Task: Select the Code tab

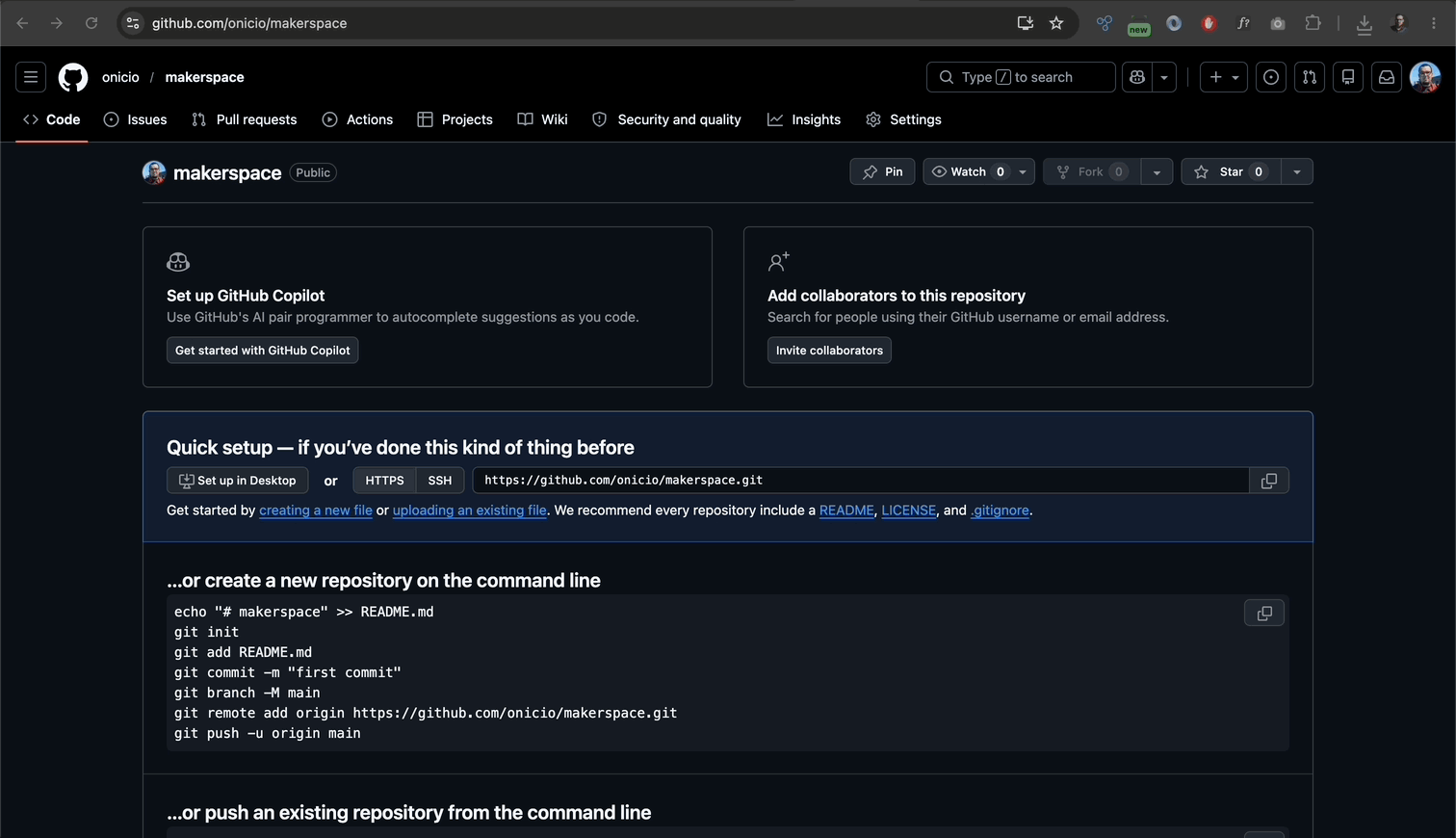Action: pyautogui.click(x=52, y=119)
